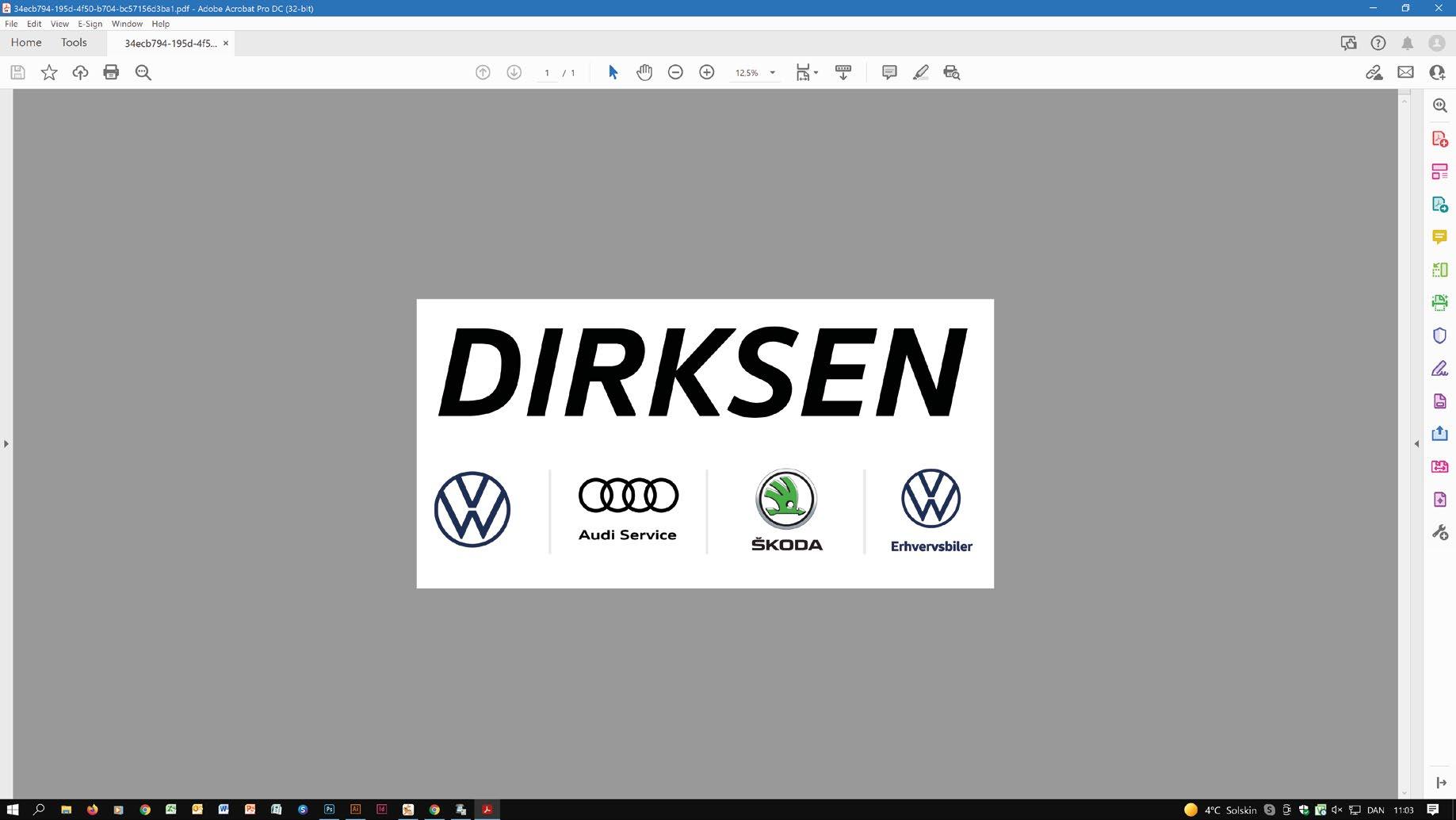1456x820 pixels.
Task: Open the share-screen icon in the header
Action: tap(1348, 43)
